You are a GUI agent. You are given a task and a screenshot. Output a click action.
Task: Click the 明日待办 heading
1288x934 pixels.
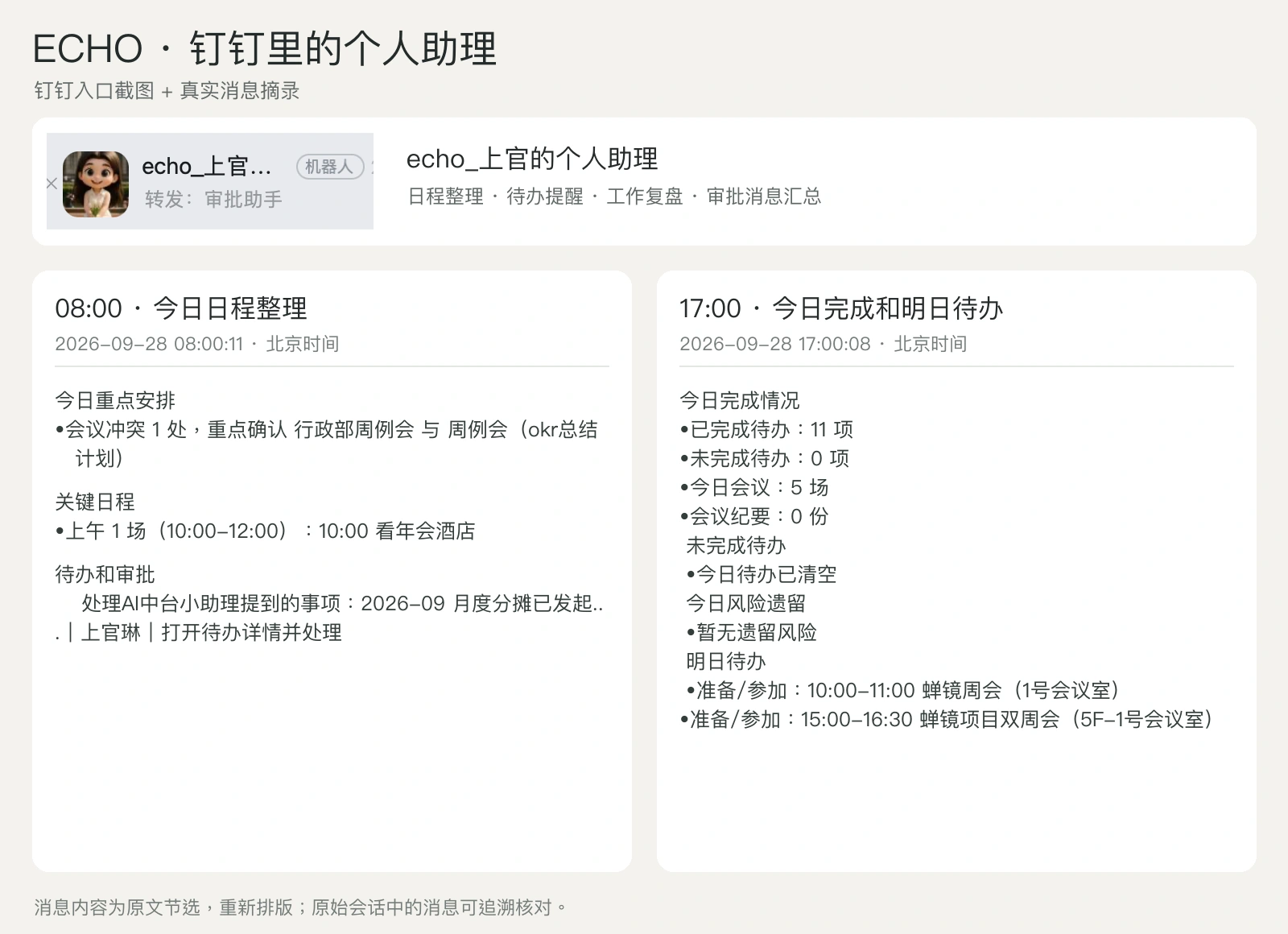[x=725, y=661]
